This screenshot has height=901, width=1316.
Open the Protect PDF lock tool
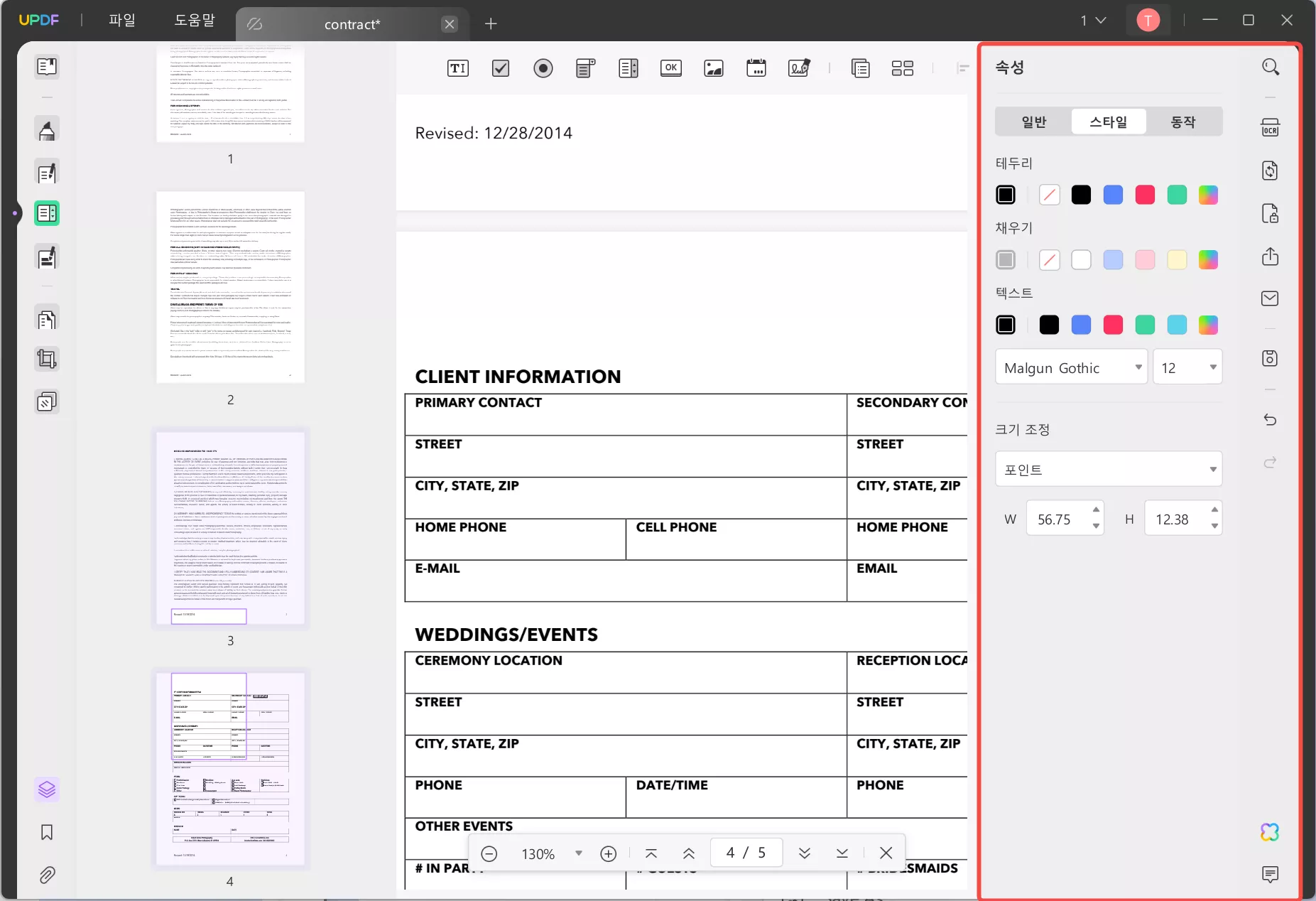point(1271,213)
